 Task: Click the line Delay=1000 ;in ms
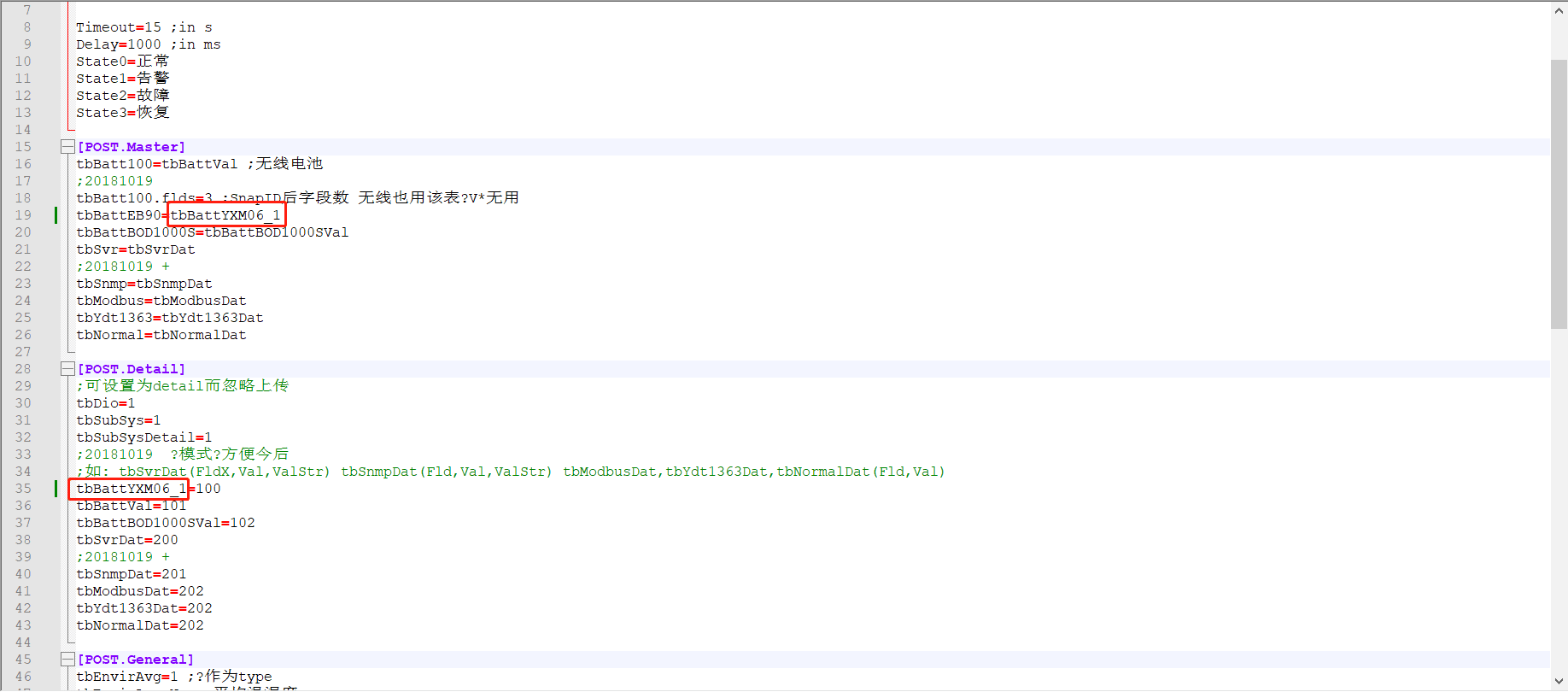click(x=149, y=44)
